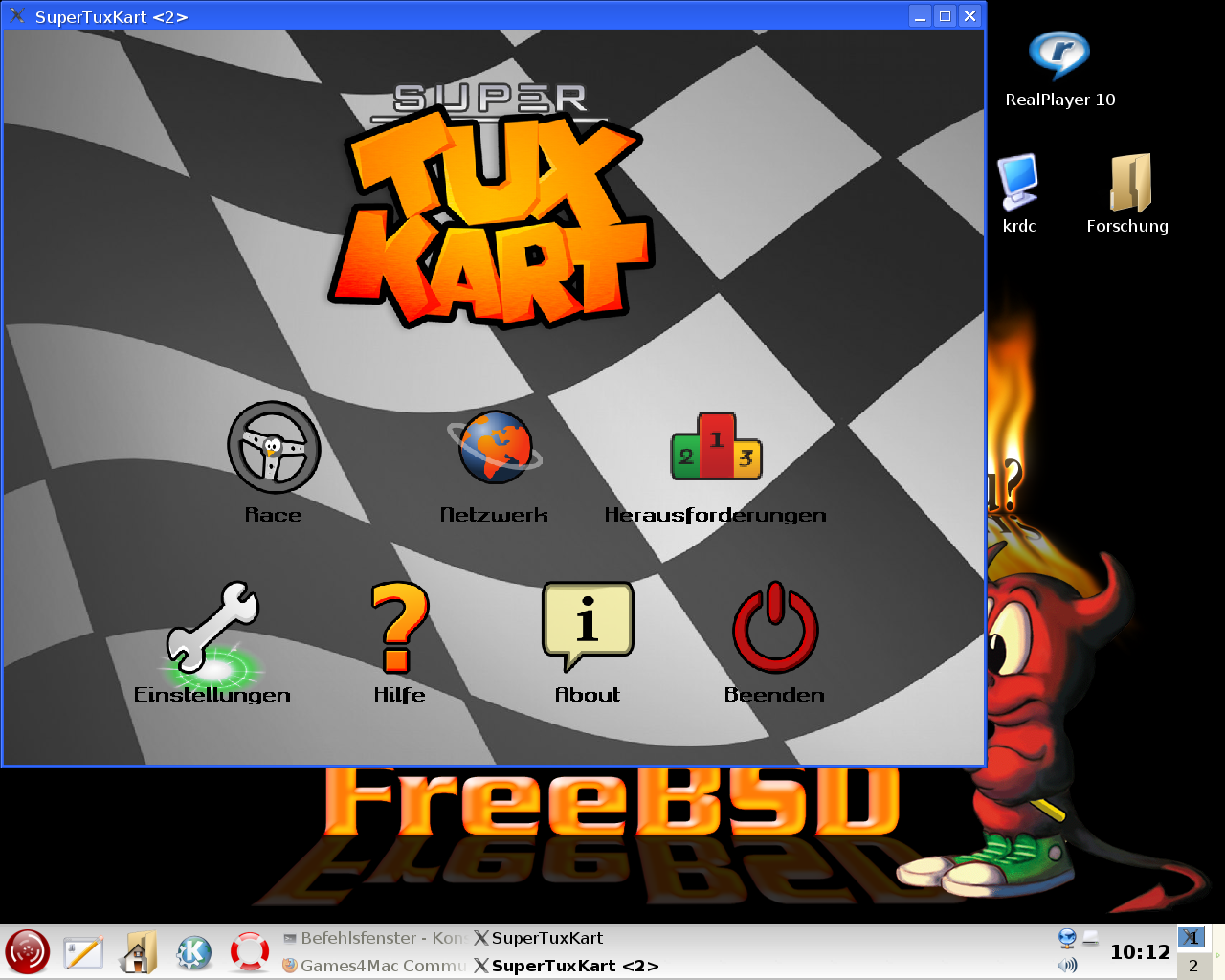Screen dimensions: 1225x980
Task: Switch to virtual desktop 2 in pager
Action: click(x=1192, y=966)
